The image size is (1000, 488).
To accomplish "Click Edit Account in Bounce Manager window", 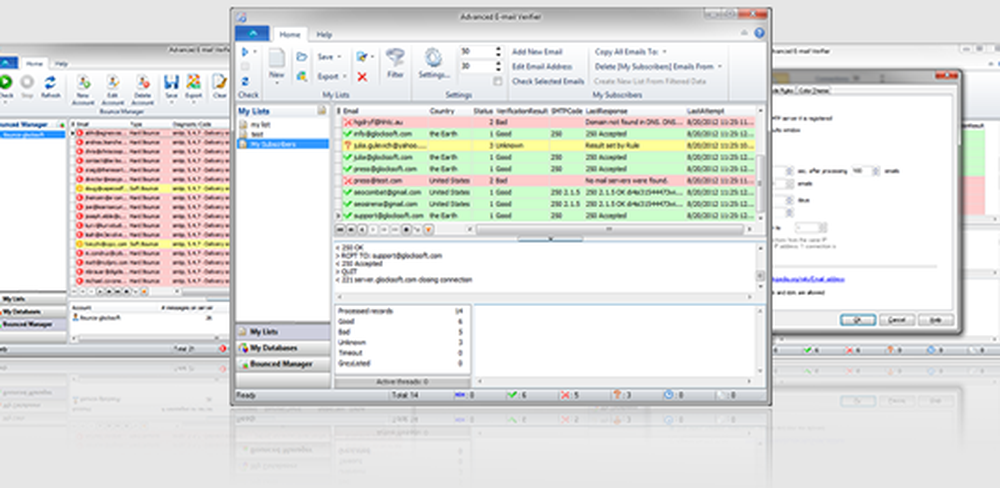I will (113, 89).
